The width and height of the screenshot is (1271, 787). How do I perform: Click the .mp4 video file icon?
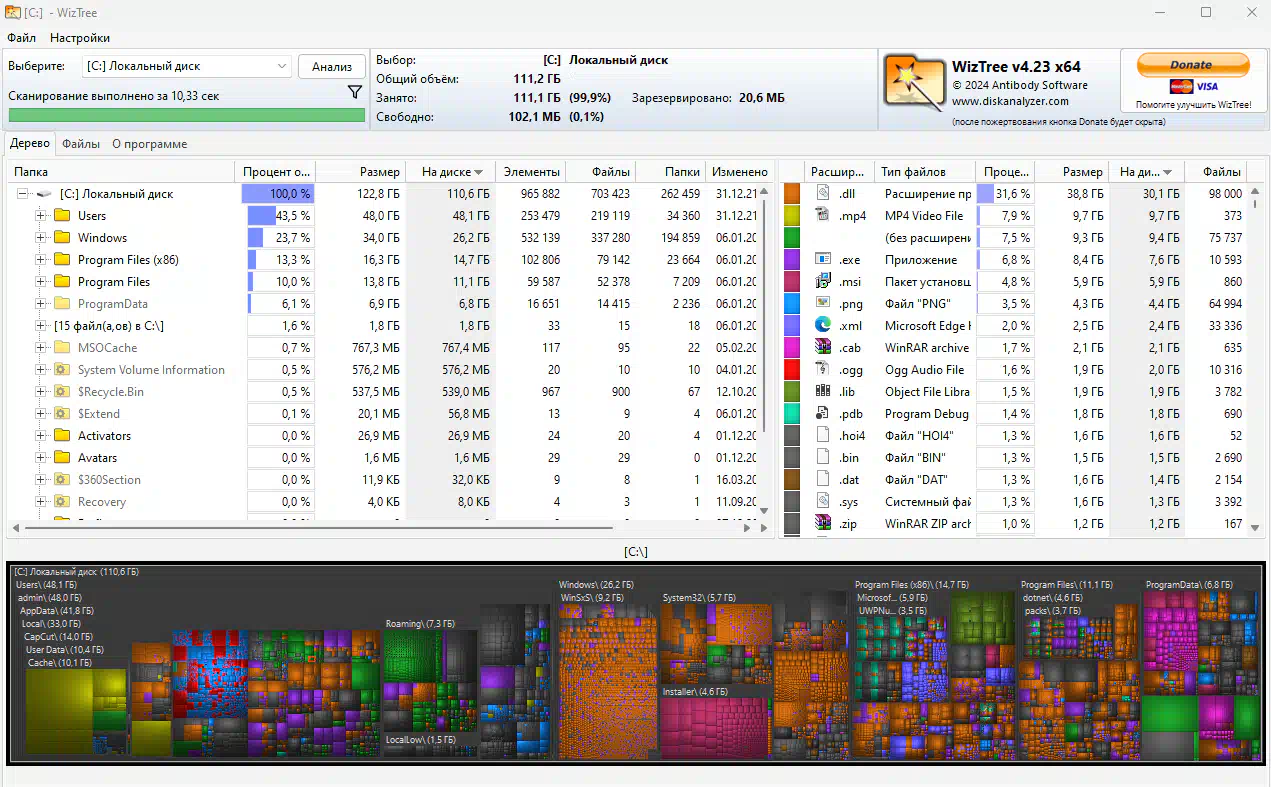click(x=823, y=215)
